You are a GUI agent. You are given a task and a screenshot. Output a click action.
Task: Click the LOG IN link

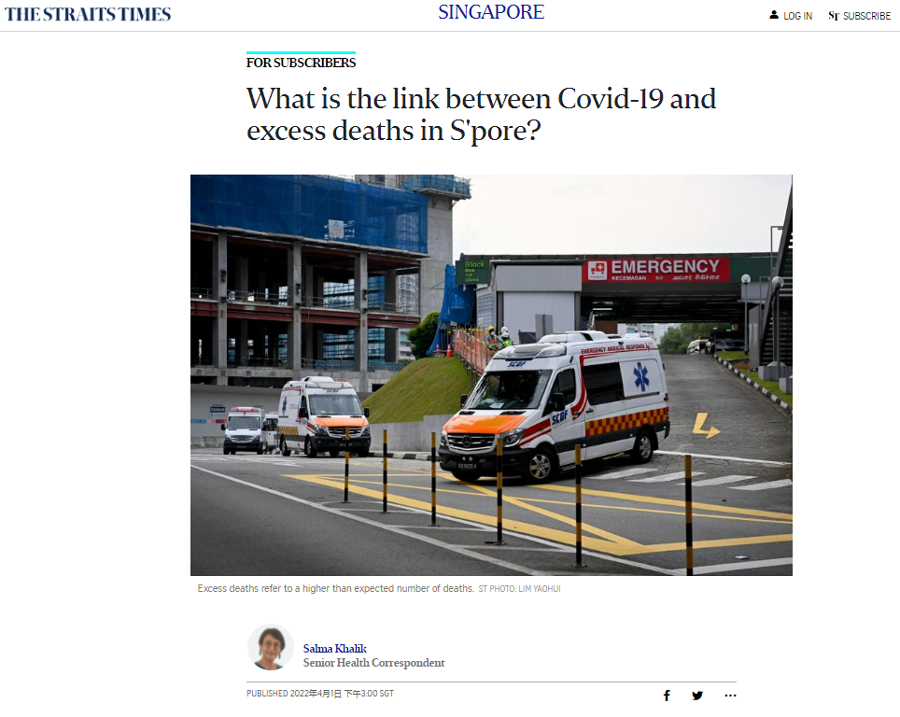point(798,16)
